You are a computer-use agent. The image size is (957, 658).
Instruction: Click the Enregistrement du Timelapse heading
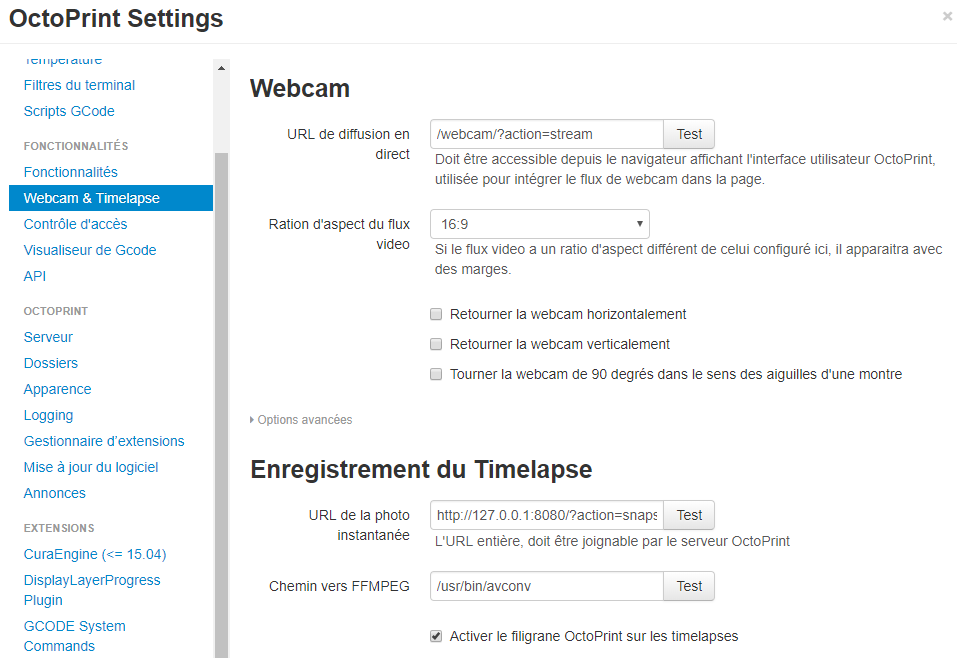coord(421,469)
